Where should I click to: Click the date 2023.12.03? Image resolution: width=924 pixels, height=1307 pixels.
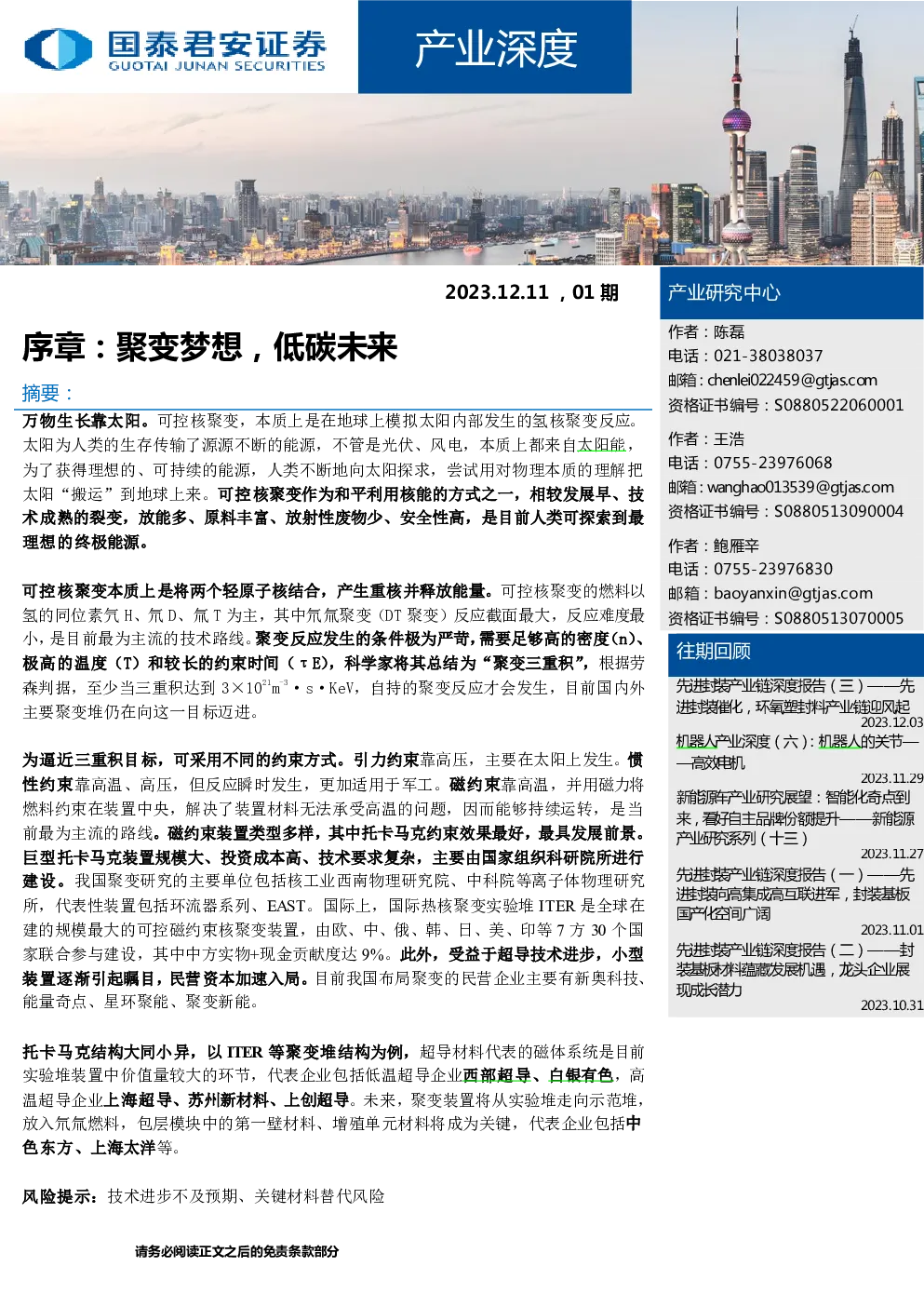(891, 722)
